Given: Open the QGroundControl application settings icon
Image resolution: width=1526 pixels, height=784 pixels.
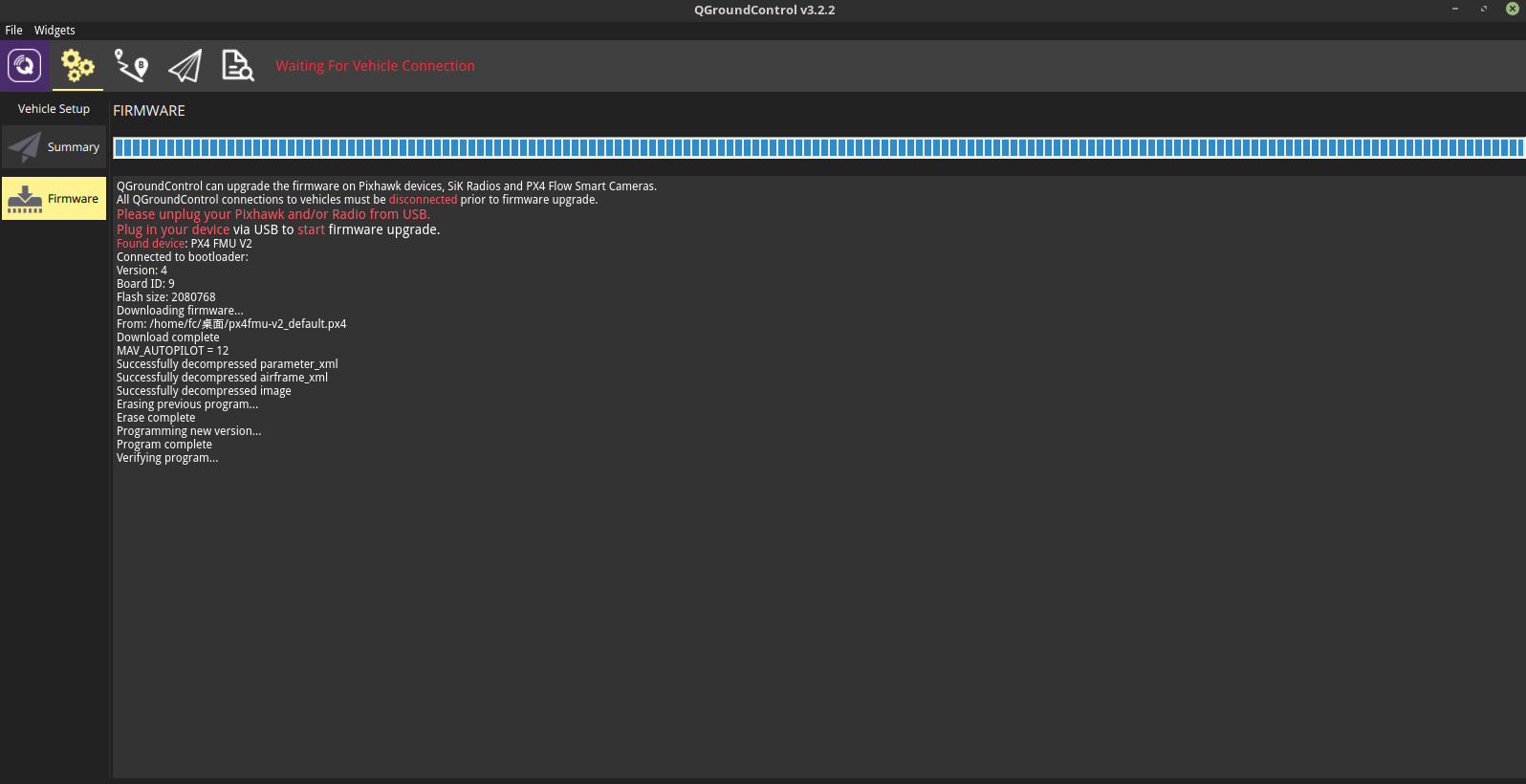Looking at the screenshot, I should point(25,66).
